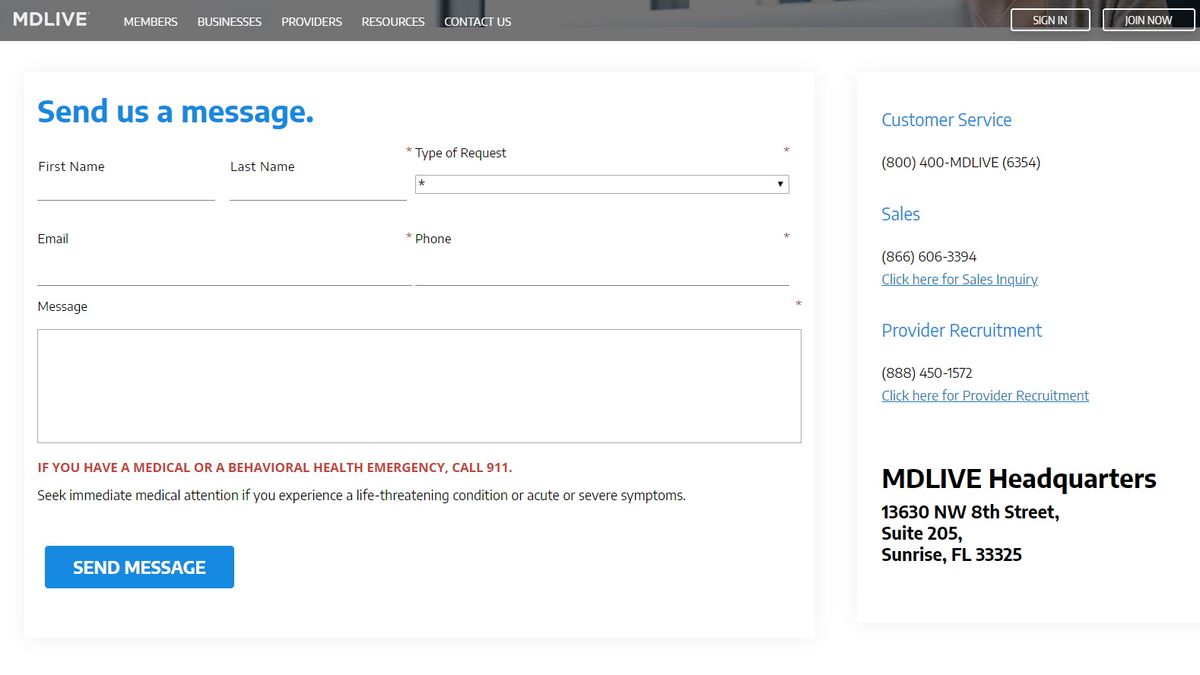The image size is (1200, 675).
Task: Click the Sign In button
Action: coord(1050,20)
